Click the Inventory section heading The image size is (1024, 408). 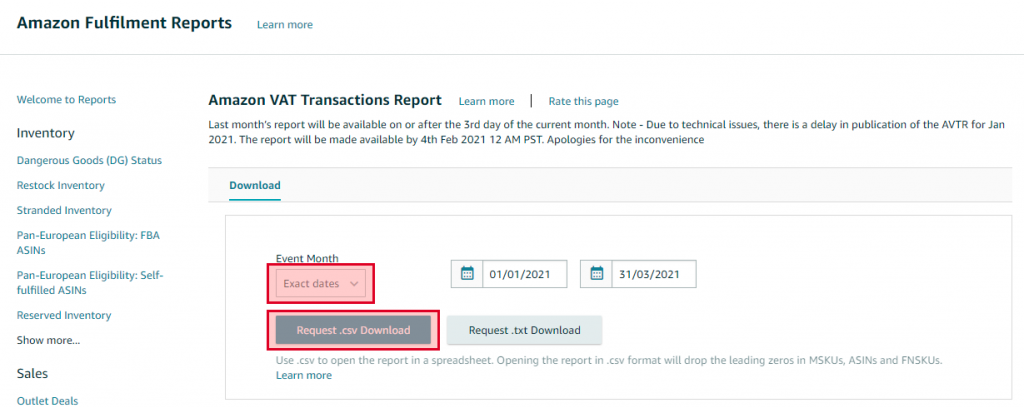[x=46, y=133]
